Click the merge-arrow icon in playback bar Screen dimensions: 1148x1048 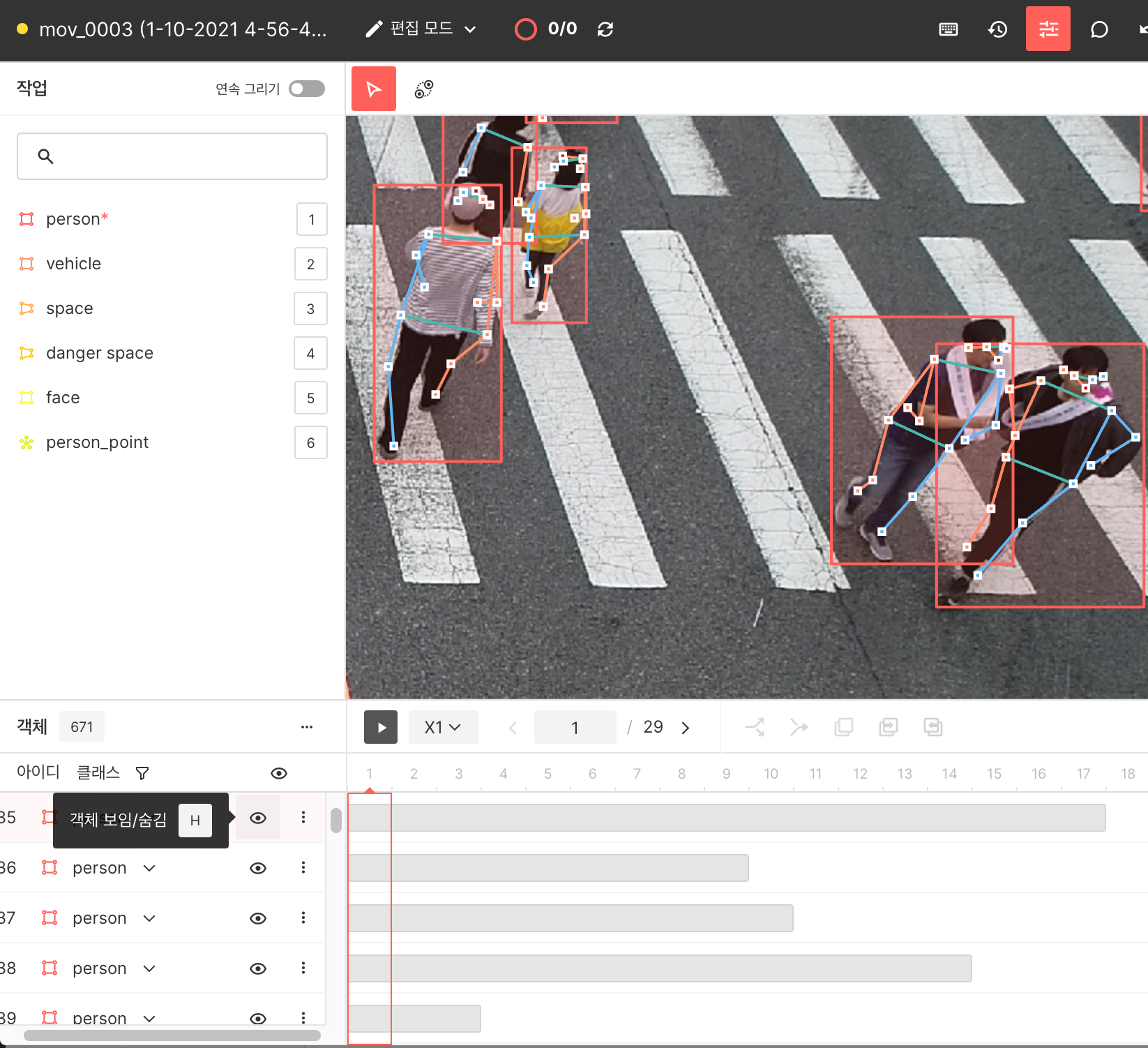799,727
